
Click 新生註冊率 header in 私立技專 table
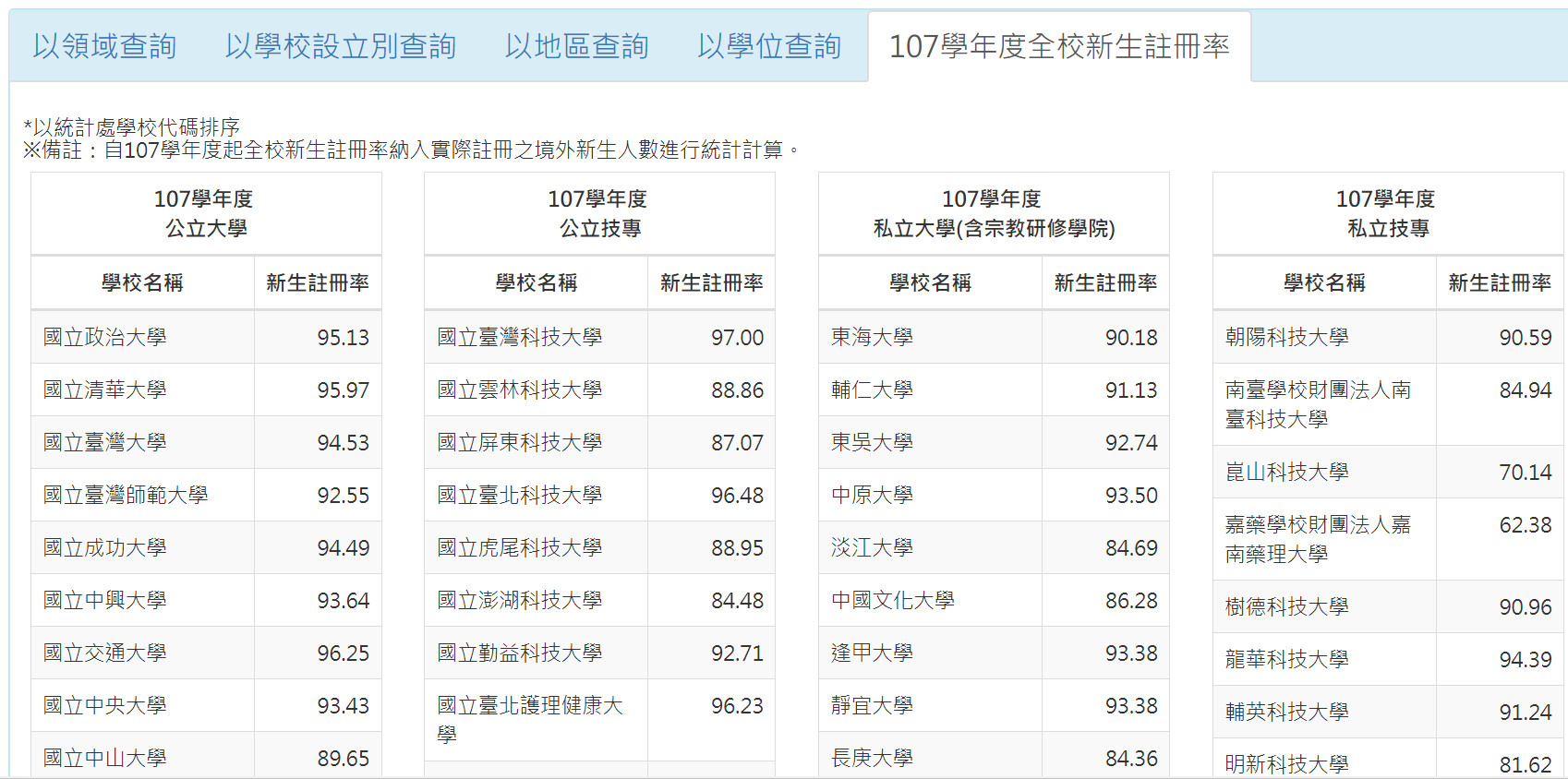click(1500, 282)
